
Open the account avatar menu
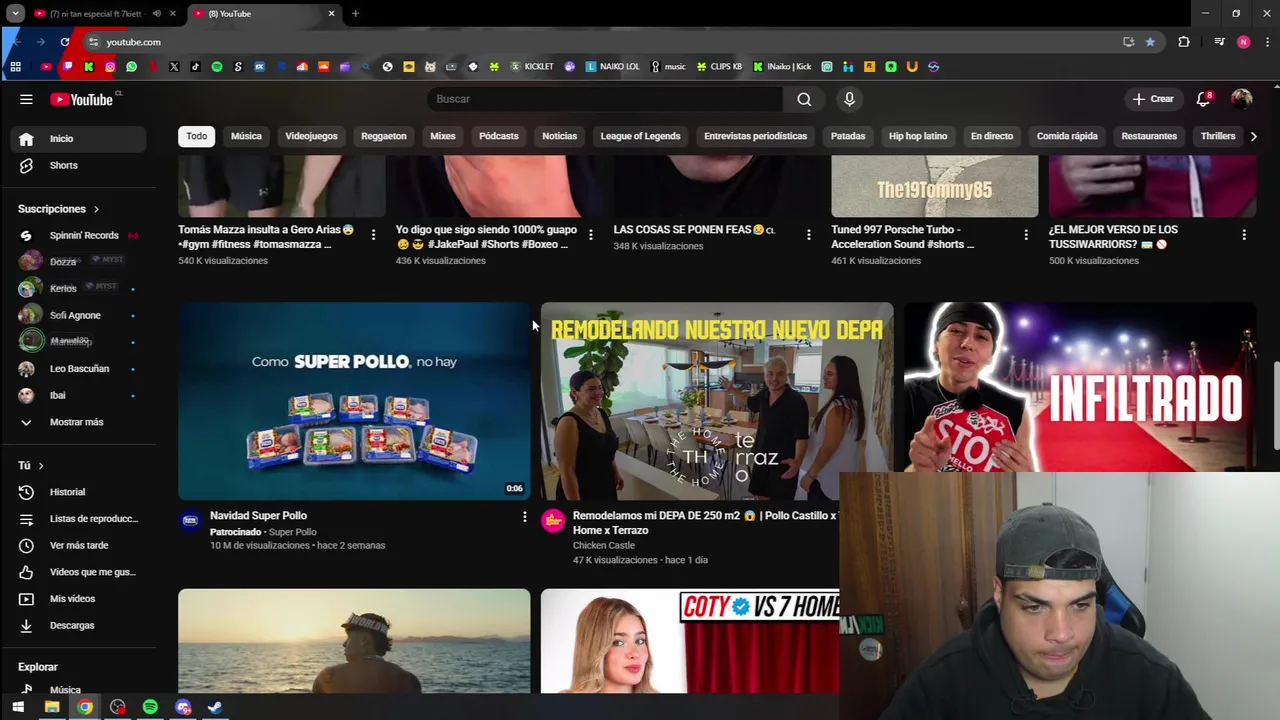pyautogui.click(x=1241, y=99)
